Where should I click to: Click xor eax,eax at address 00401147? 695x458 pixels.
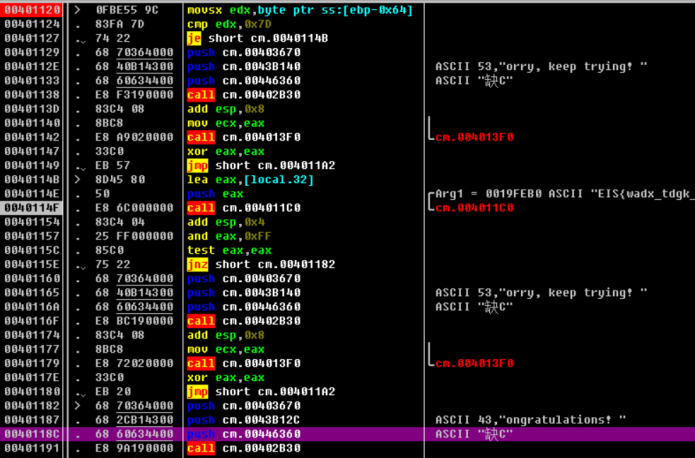click(225, 152)
